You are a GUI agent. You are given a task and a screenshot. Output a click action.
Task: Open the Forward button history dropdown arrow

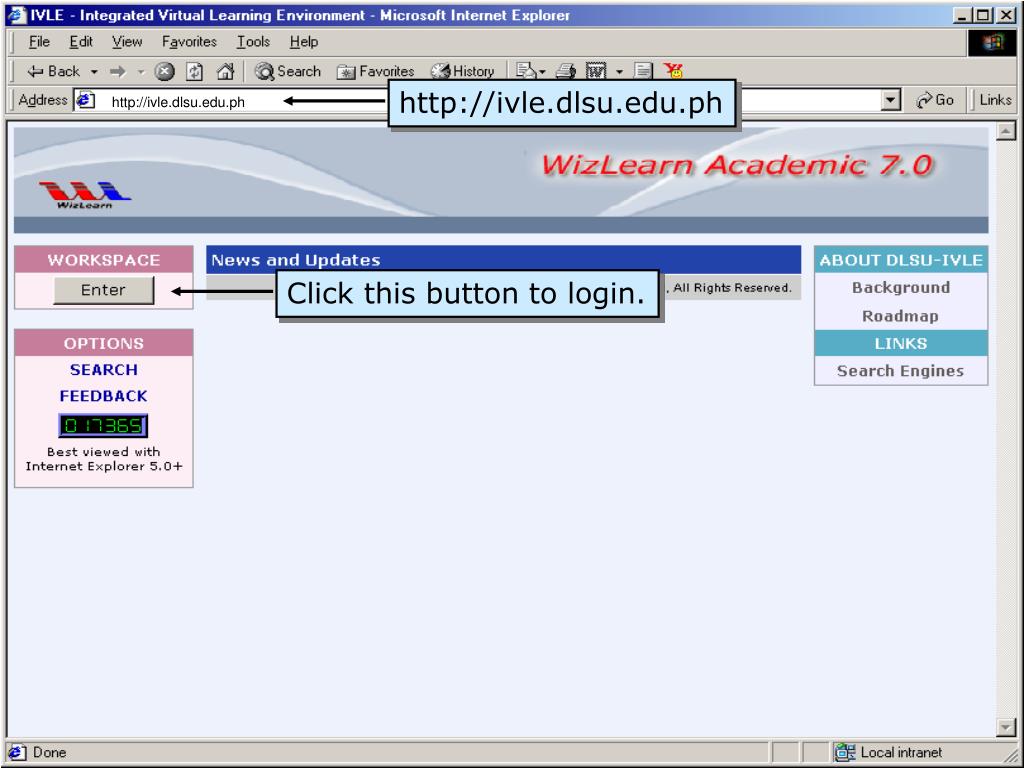(x=140, y=71)
